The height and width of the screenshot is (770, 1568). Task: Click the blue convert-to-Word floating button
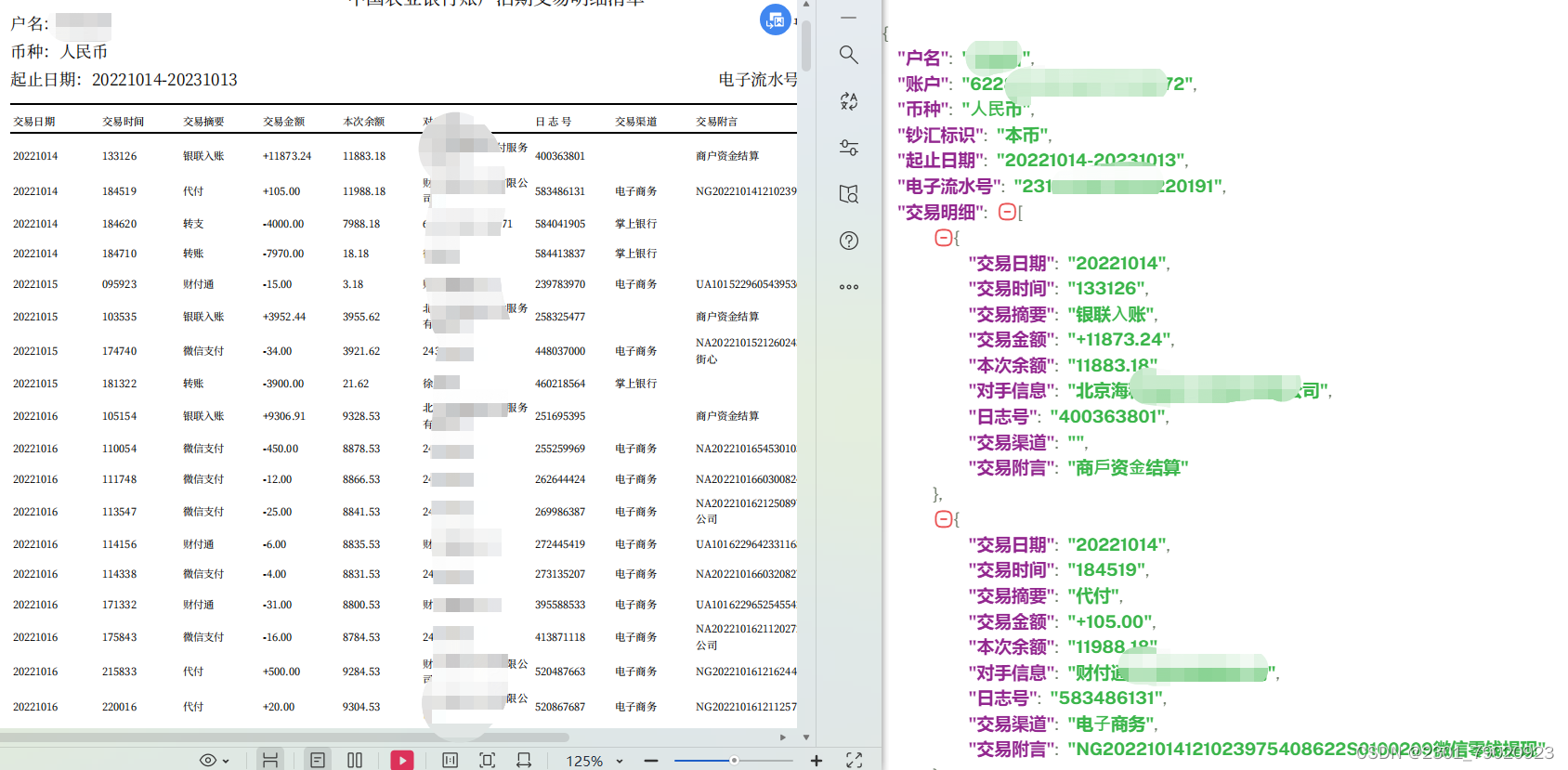point(776,20)
